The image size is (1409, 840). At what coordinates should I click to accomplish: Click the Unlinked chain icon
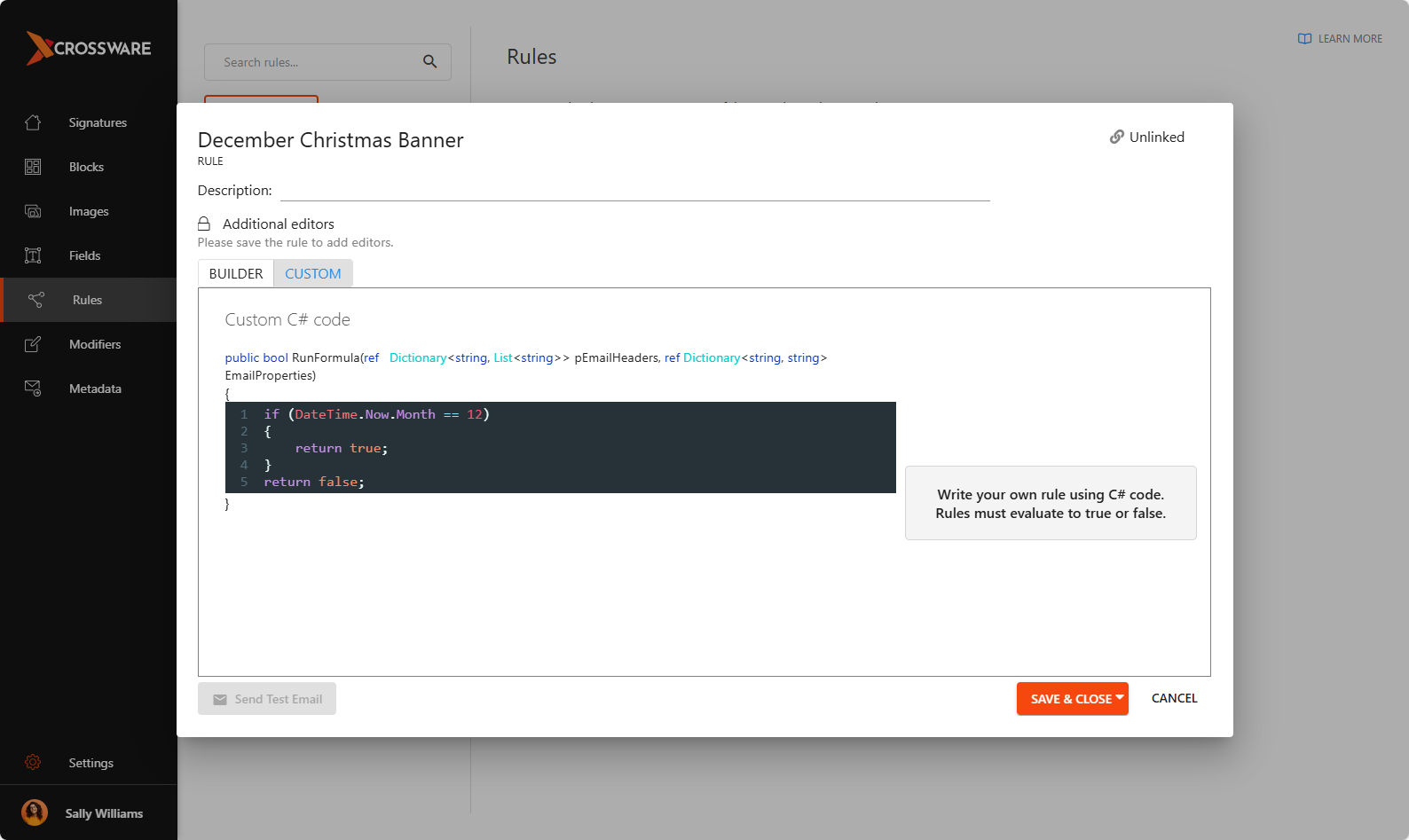coord(1116,137)
